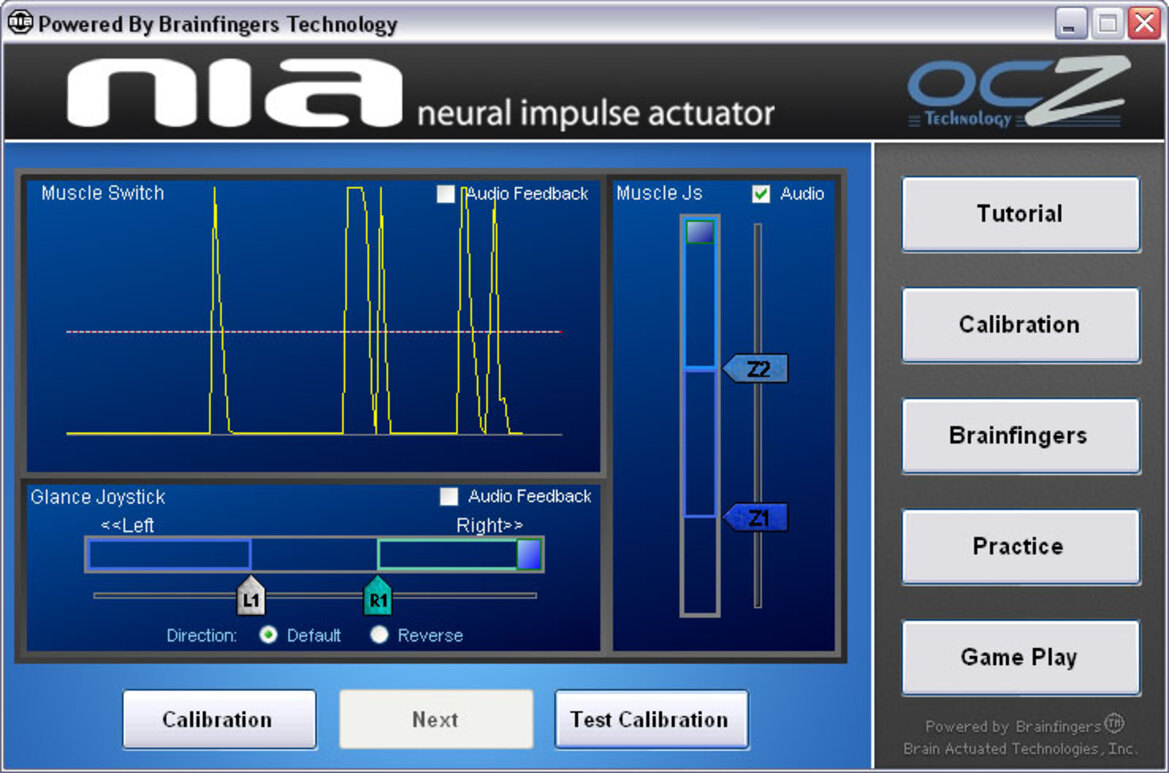Close the nia window
Viewport: 1169px width, 773px height.
(x=1144, y=24)
